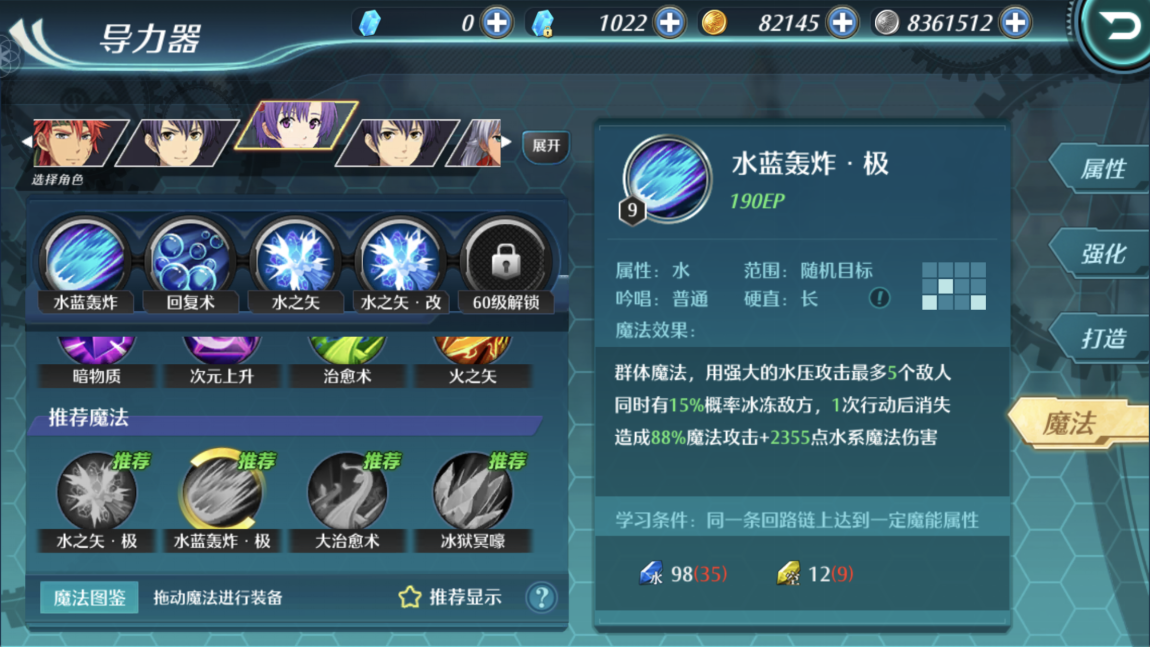Expand the character list with 展开

(x=546, y=146)
